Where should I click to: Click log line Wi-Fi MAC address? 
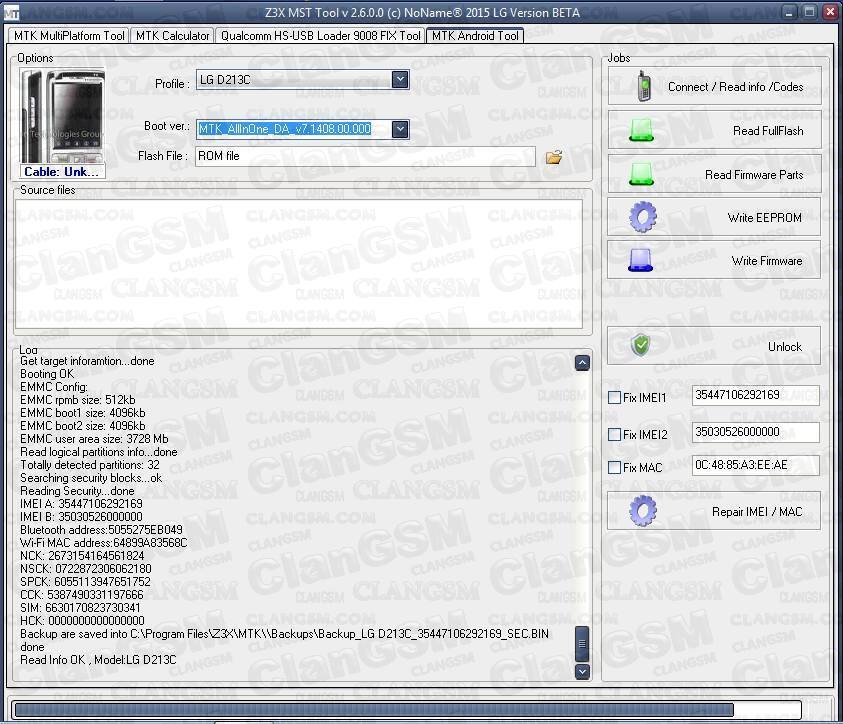click(104, 543)
